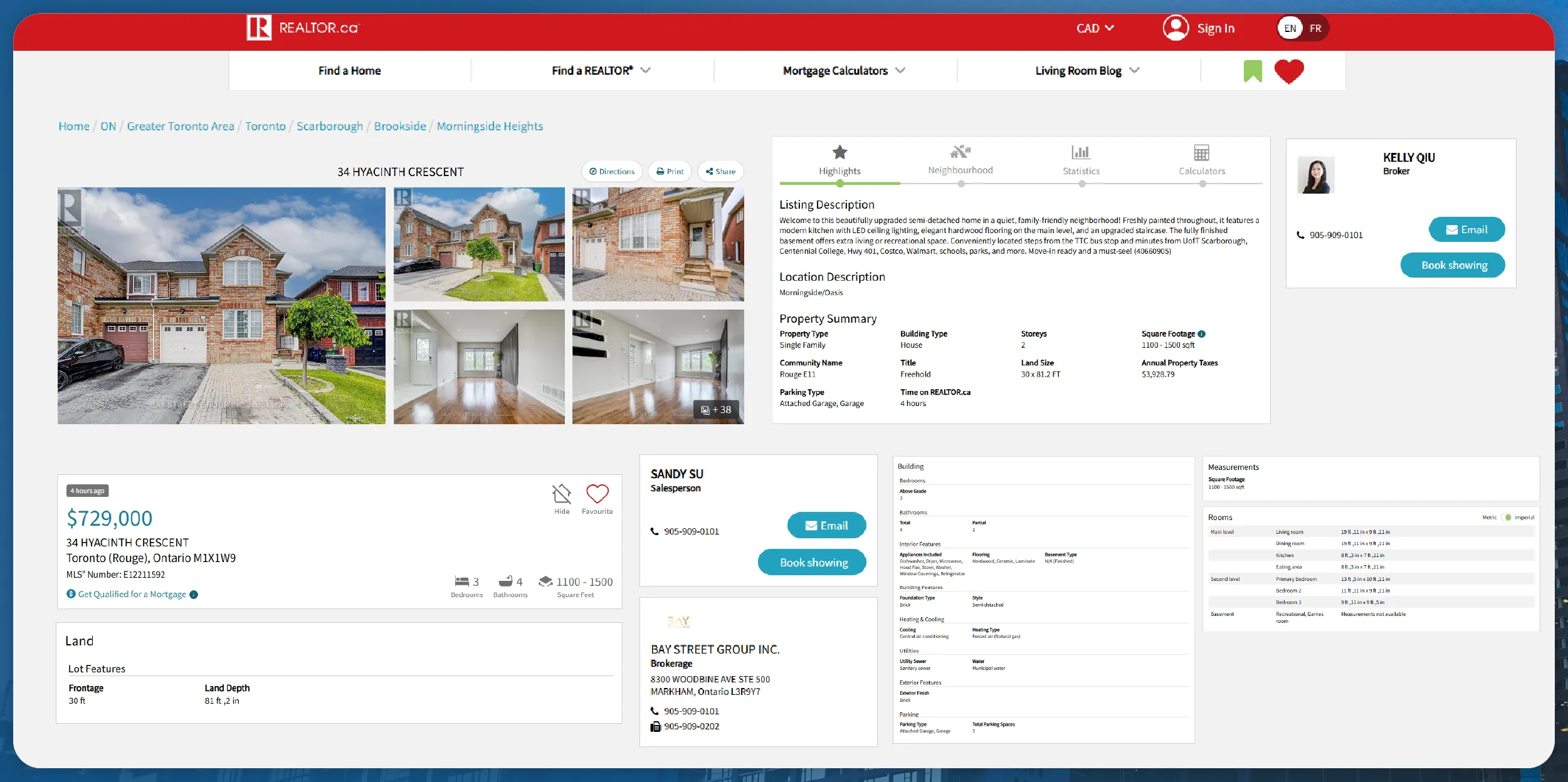The width and height of the screenshot is (1568, 782).
Task: Click the Hide listing house icon
Action: [562, 494]
